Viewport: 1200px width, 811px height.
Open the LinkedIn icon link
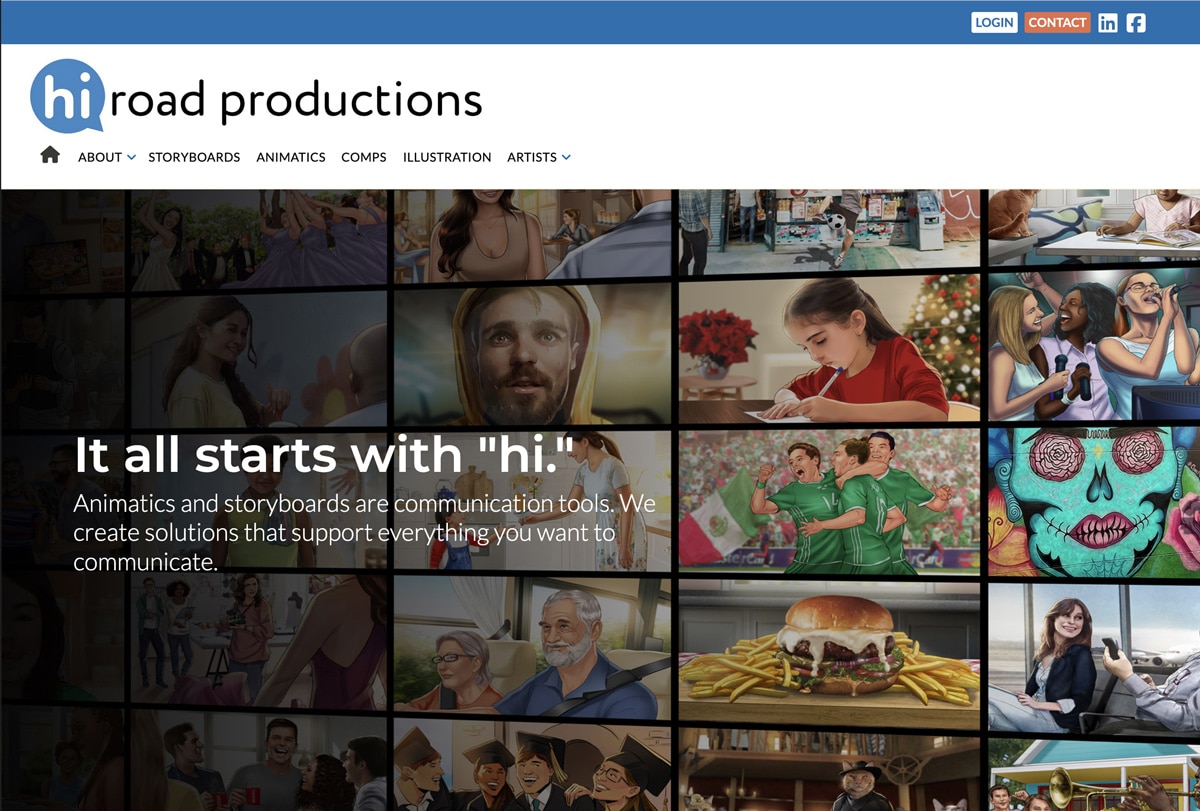[1107, 23]
